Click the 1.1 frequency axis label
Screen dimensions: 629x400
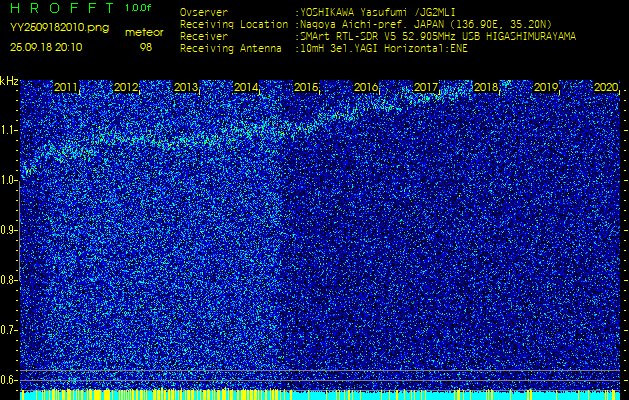[9, 130]
